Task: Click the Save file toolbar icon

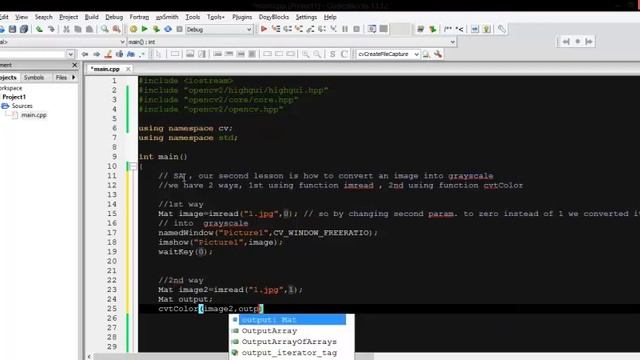Action: [x=12, y=29]
